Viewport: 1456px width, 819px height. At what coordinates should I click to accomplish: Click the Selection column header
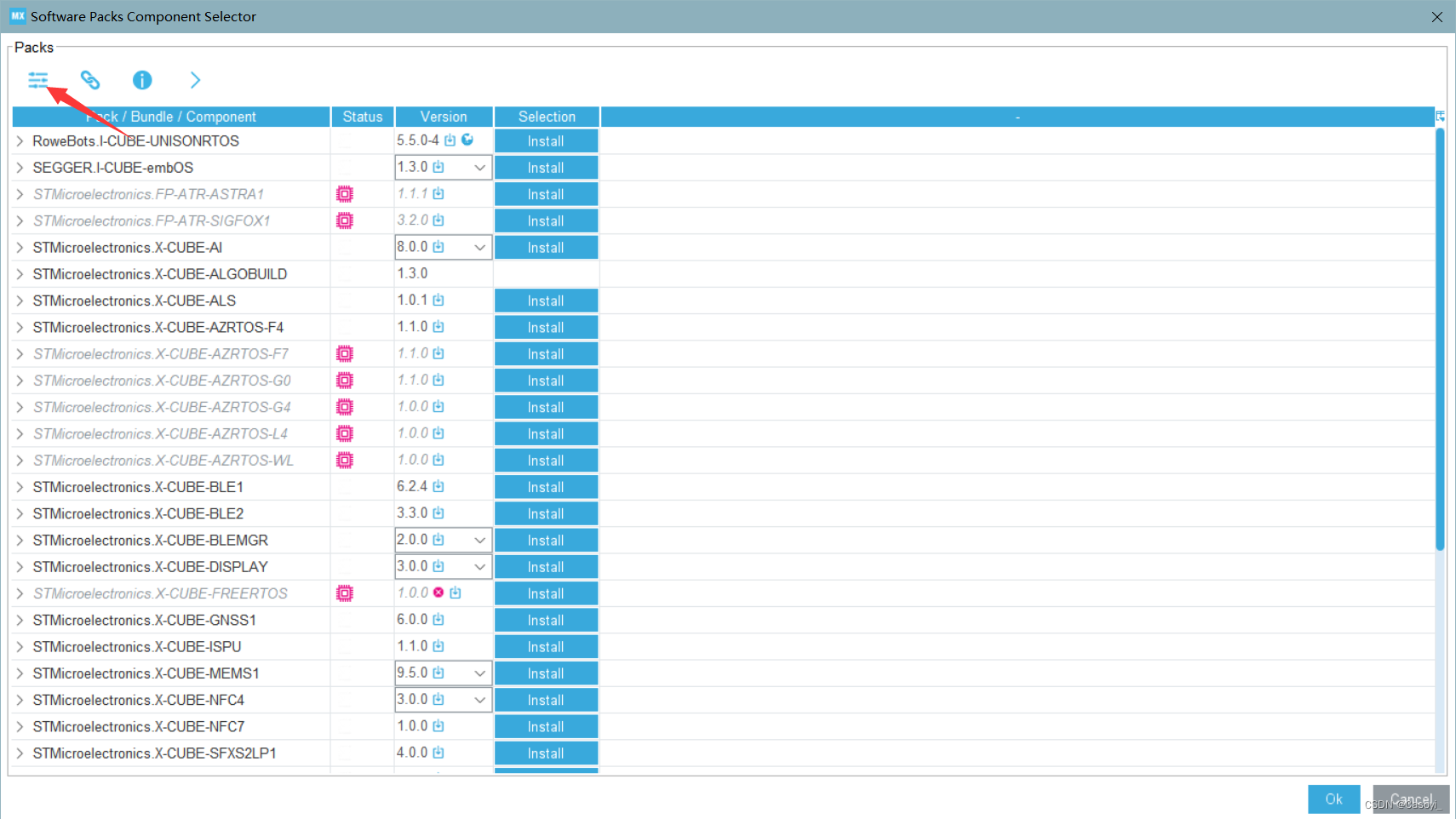click(547, 117)
